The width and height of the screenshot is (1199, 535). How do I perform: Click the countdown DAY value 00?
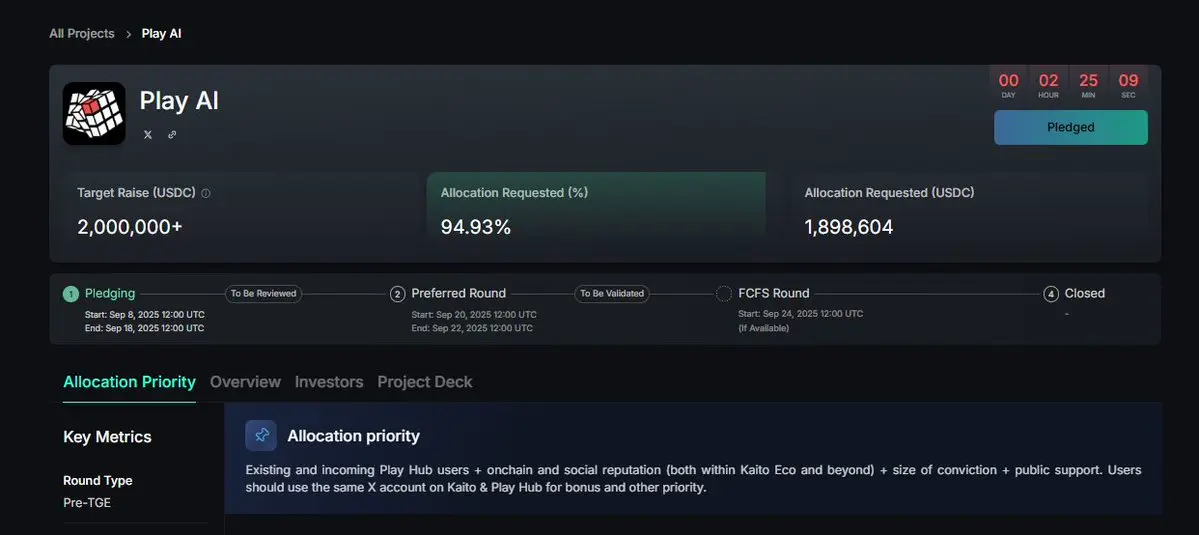tap(1009, 80)
